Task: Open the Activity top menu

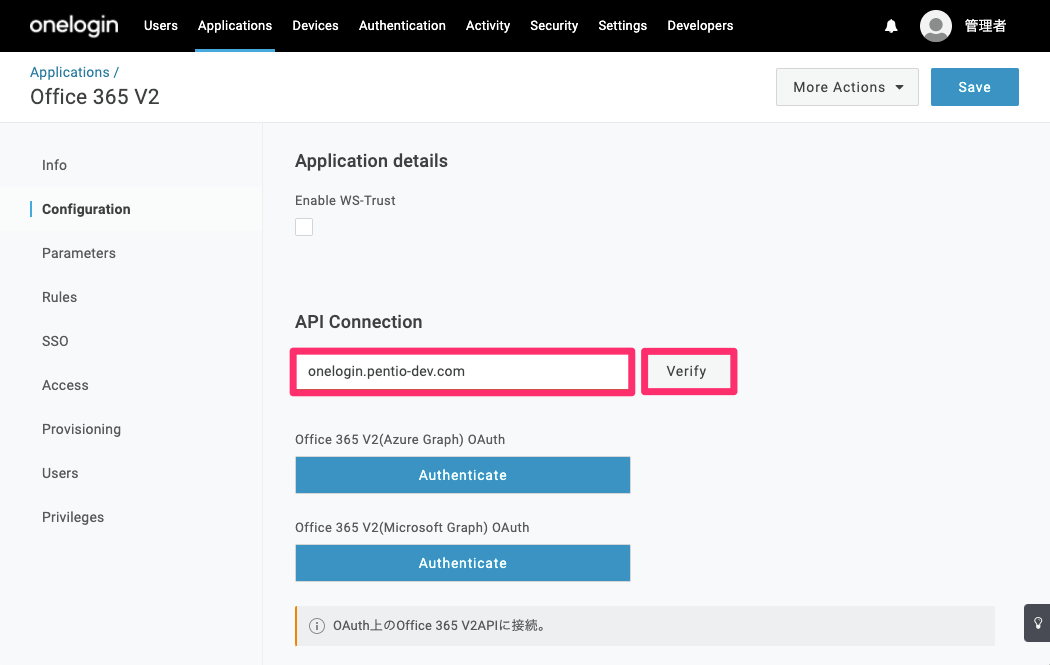Action: (x=488, y=25)
